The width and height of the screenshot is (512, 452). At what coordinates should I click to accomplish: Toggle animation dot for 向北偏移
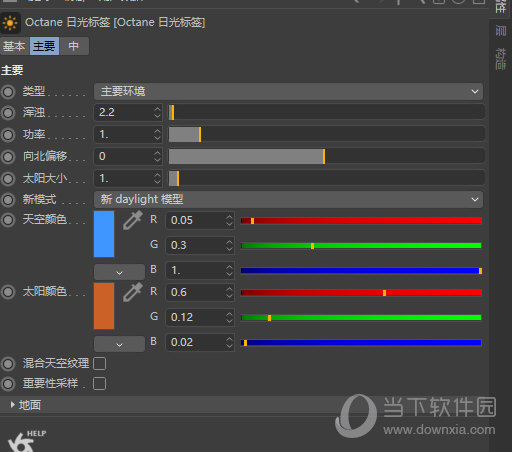click(x=8, y=157)
